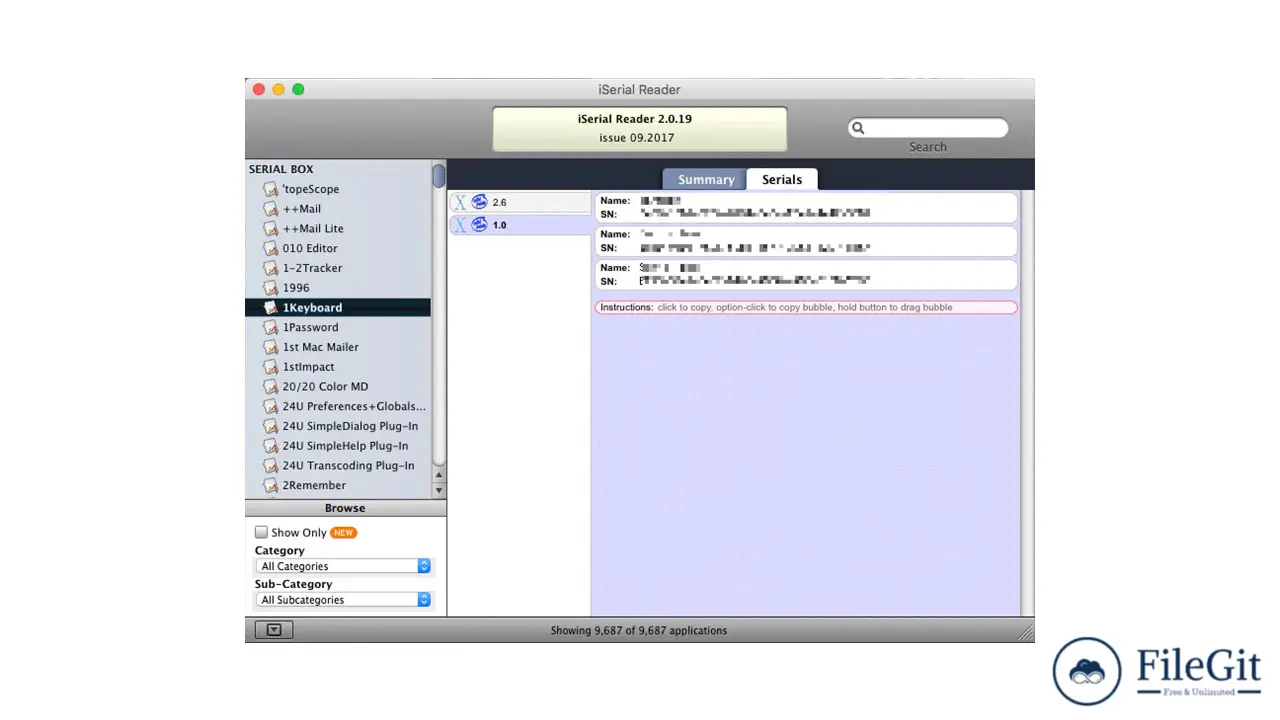Click the app list scrollbar thumb

439,175
